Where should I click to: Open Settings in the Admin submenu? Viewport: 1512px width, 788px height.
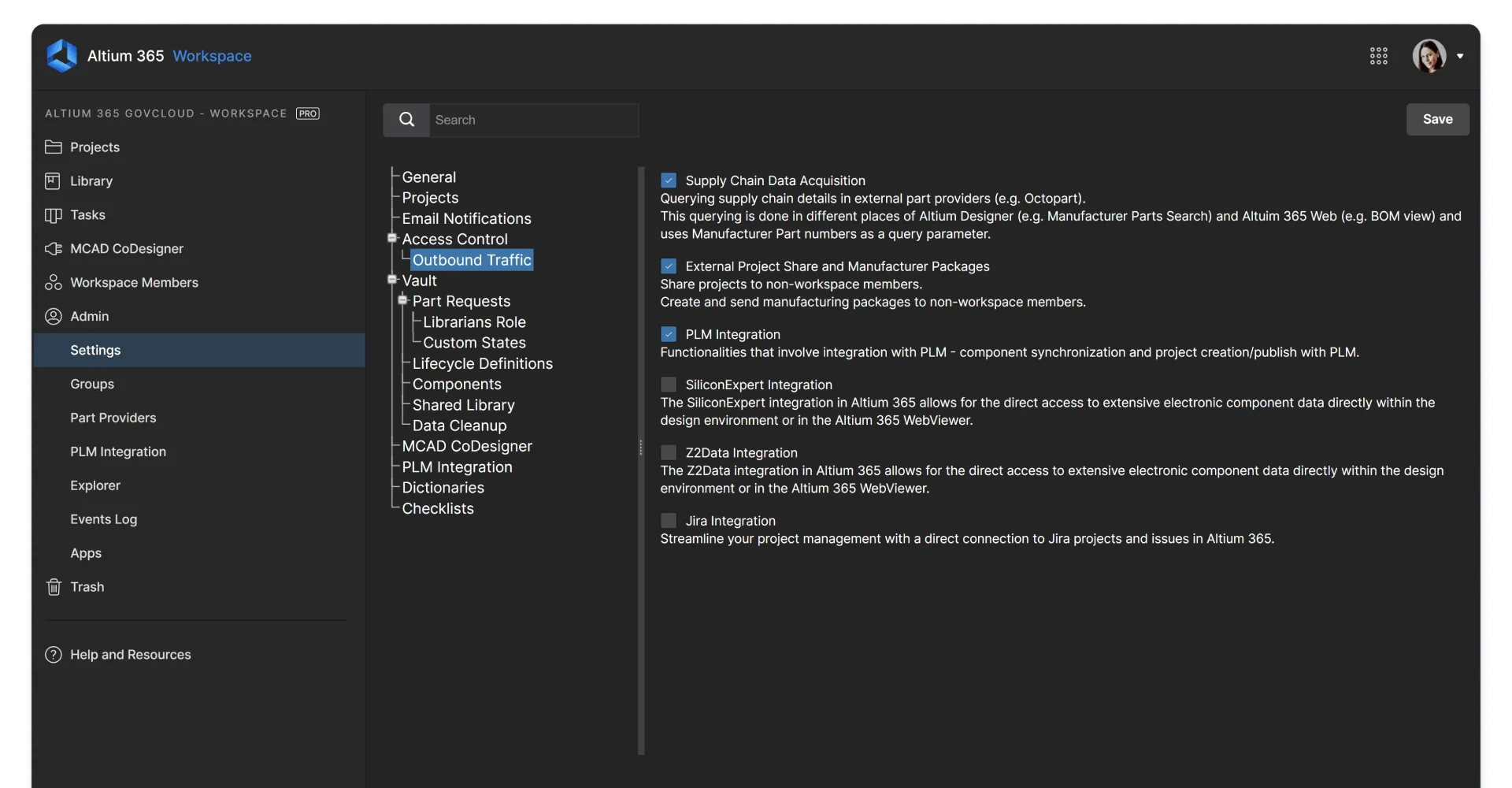tap(199, 350)
